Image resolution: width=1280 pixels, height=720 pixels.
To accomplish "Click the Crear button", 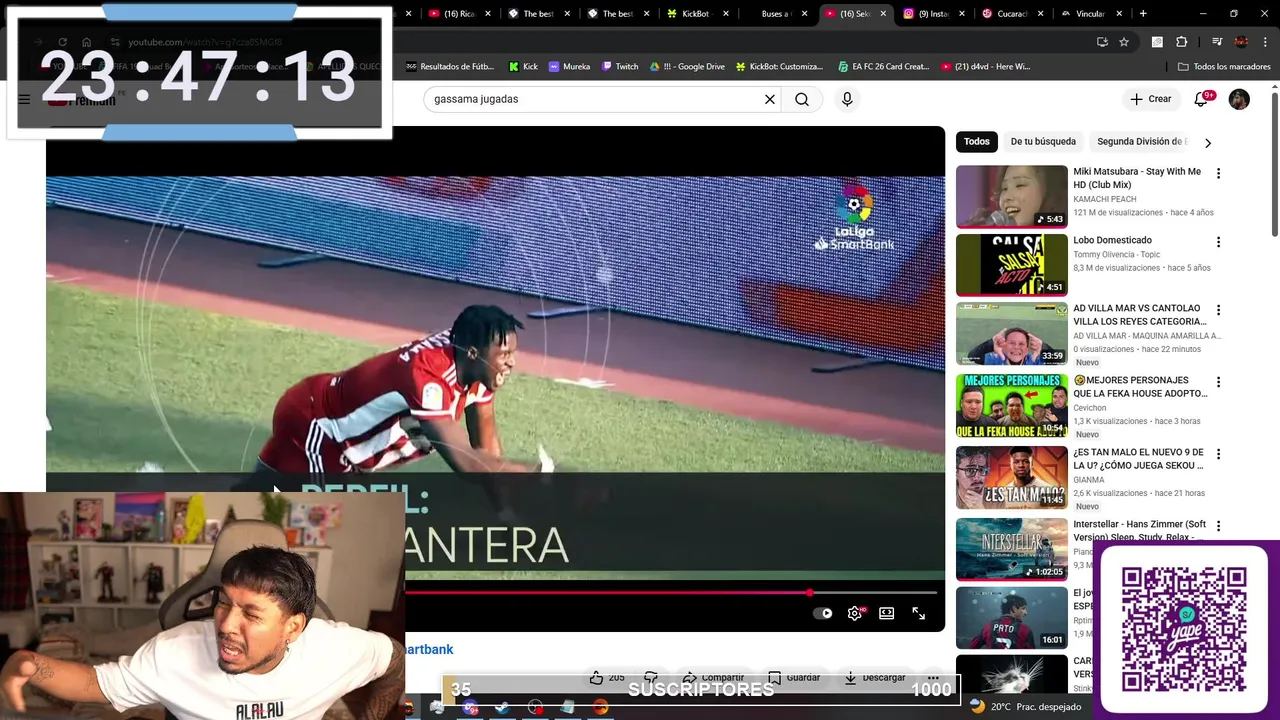I will pyautogui.click(x=1151, y=99).
